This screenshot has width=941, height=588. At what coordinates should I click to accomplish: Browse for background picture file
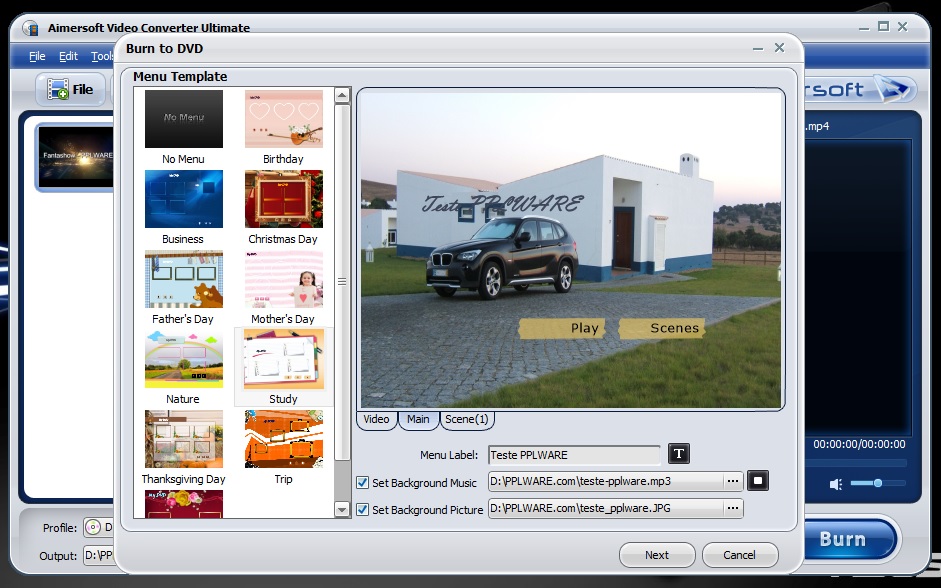click(x=733, y=509)
